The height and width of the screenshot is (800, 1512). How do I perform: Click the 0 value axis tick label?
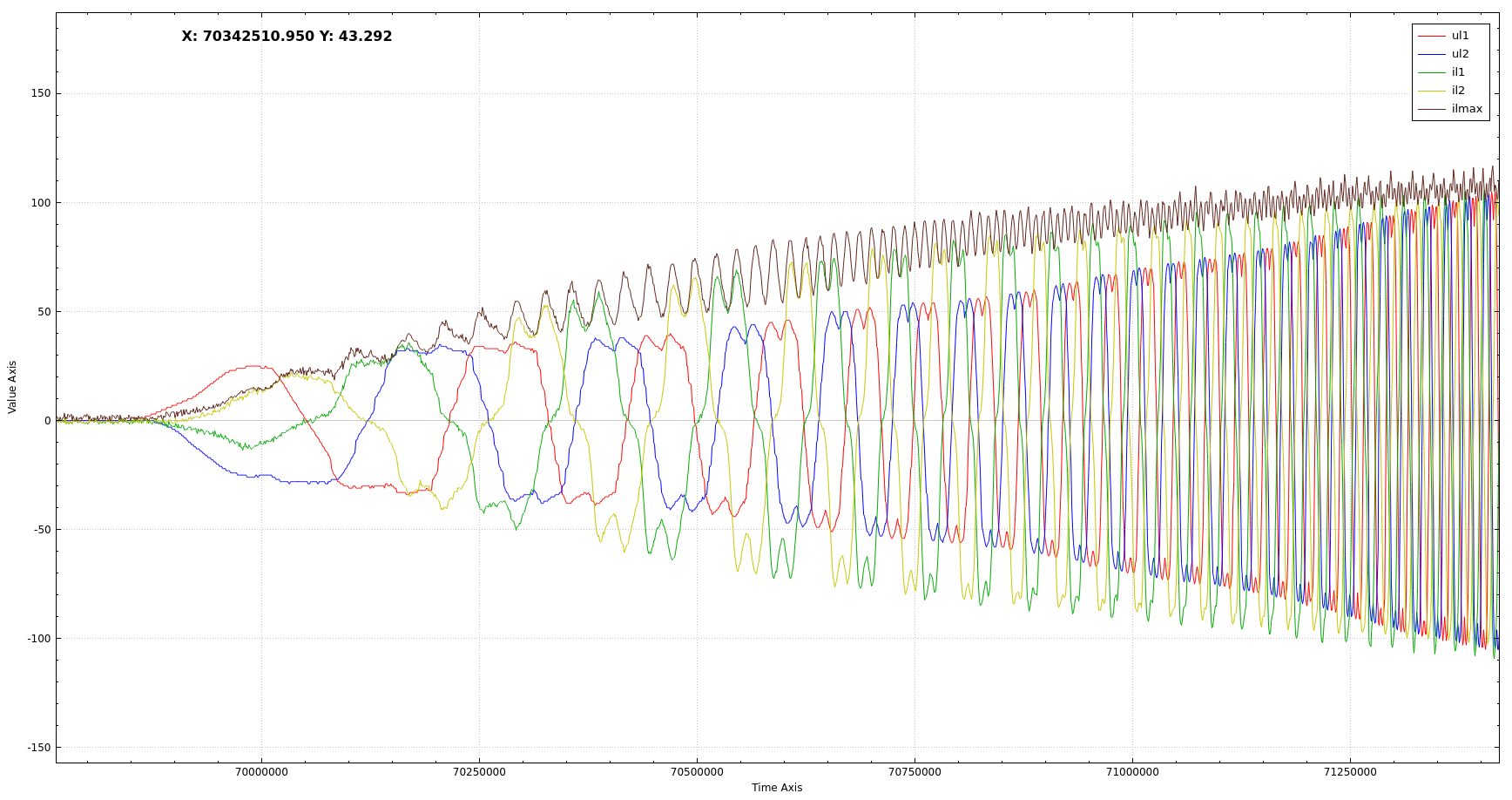[x=47, y=421]
